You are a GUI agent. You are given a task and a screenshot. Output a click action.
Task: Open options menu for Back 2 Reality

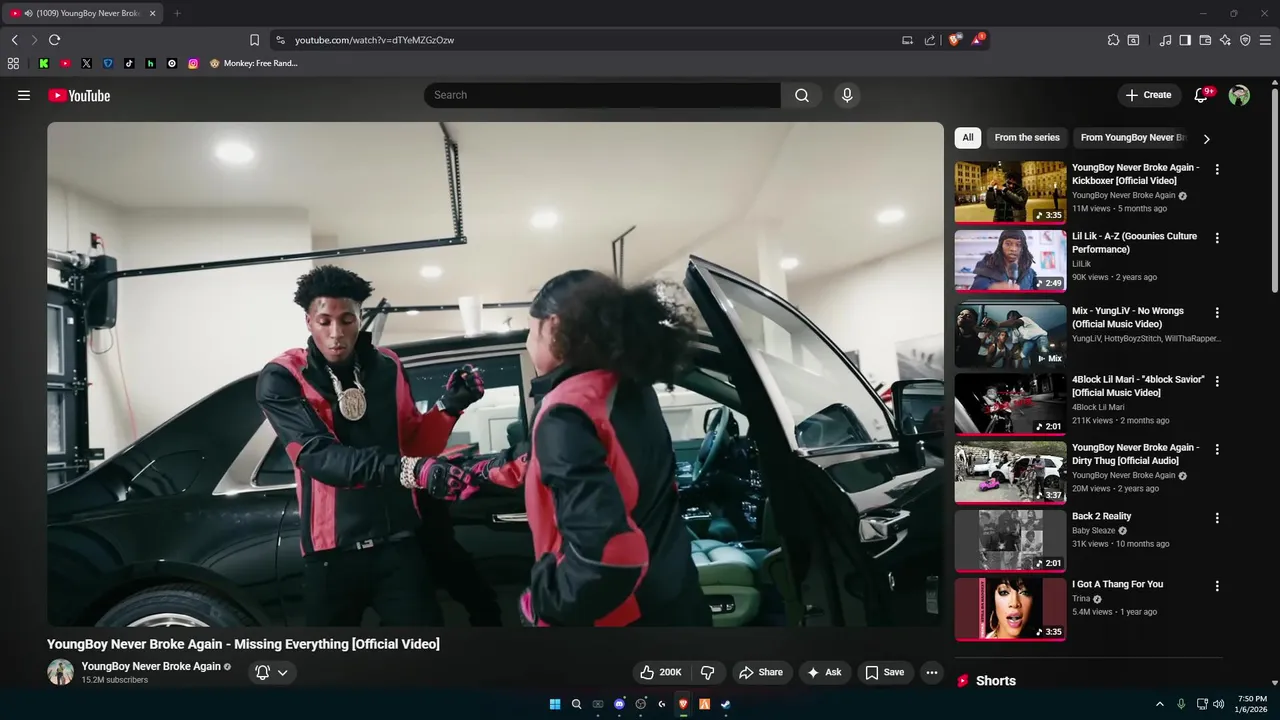click(x=1217, y=518)
